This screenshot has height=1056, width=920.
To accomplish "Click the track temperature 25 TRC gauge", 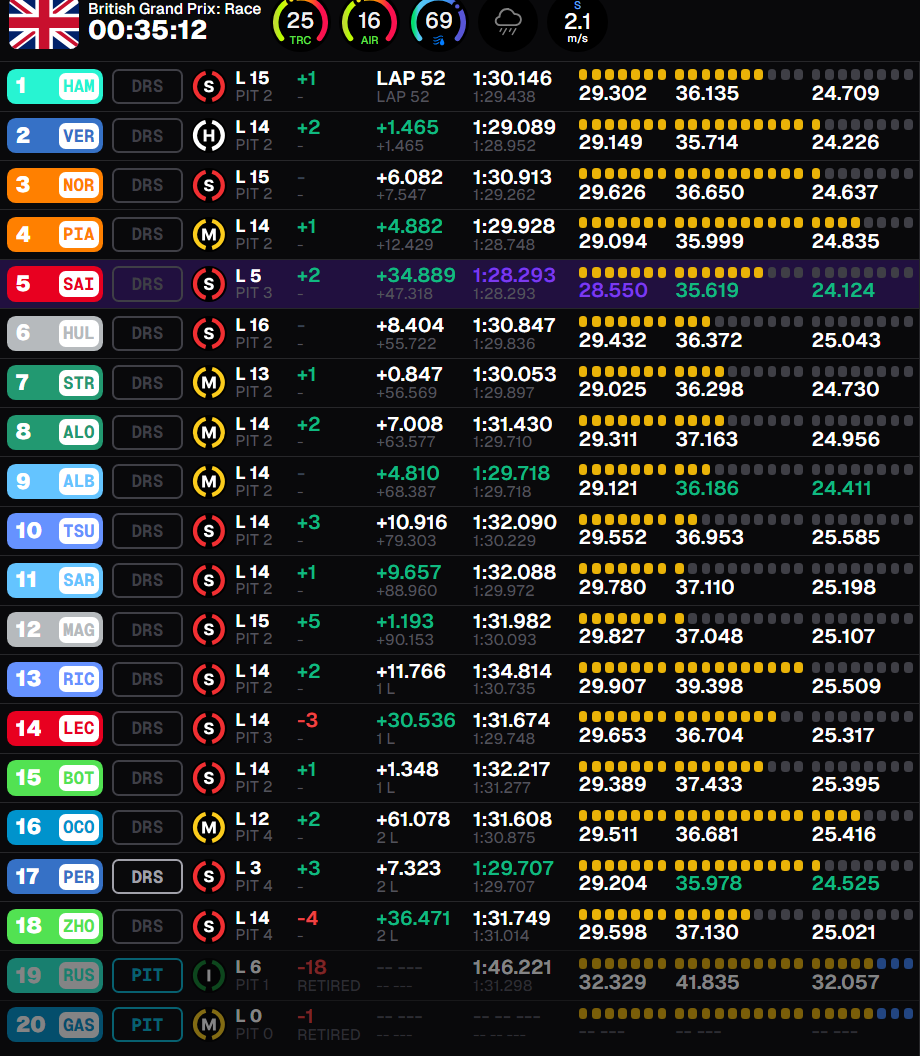I will pyautogui.click(x=300, y=24).
